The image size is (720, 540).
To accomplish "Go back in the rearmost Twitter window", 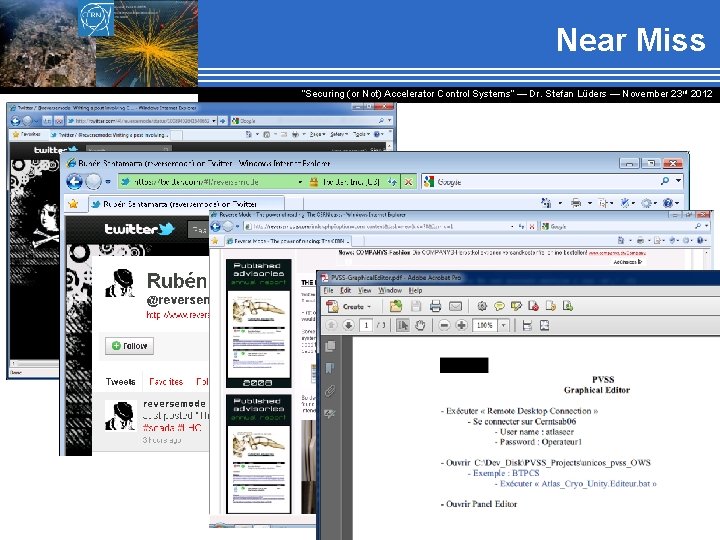I will [x=16, y=121].
